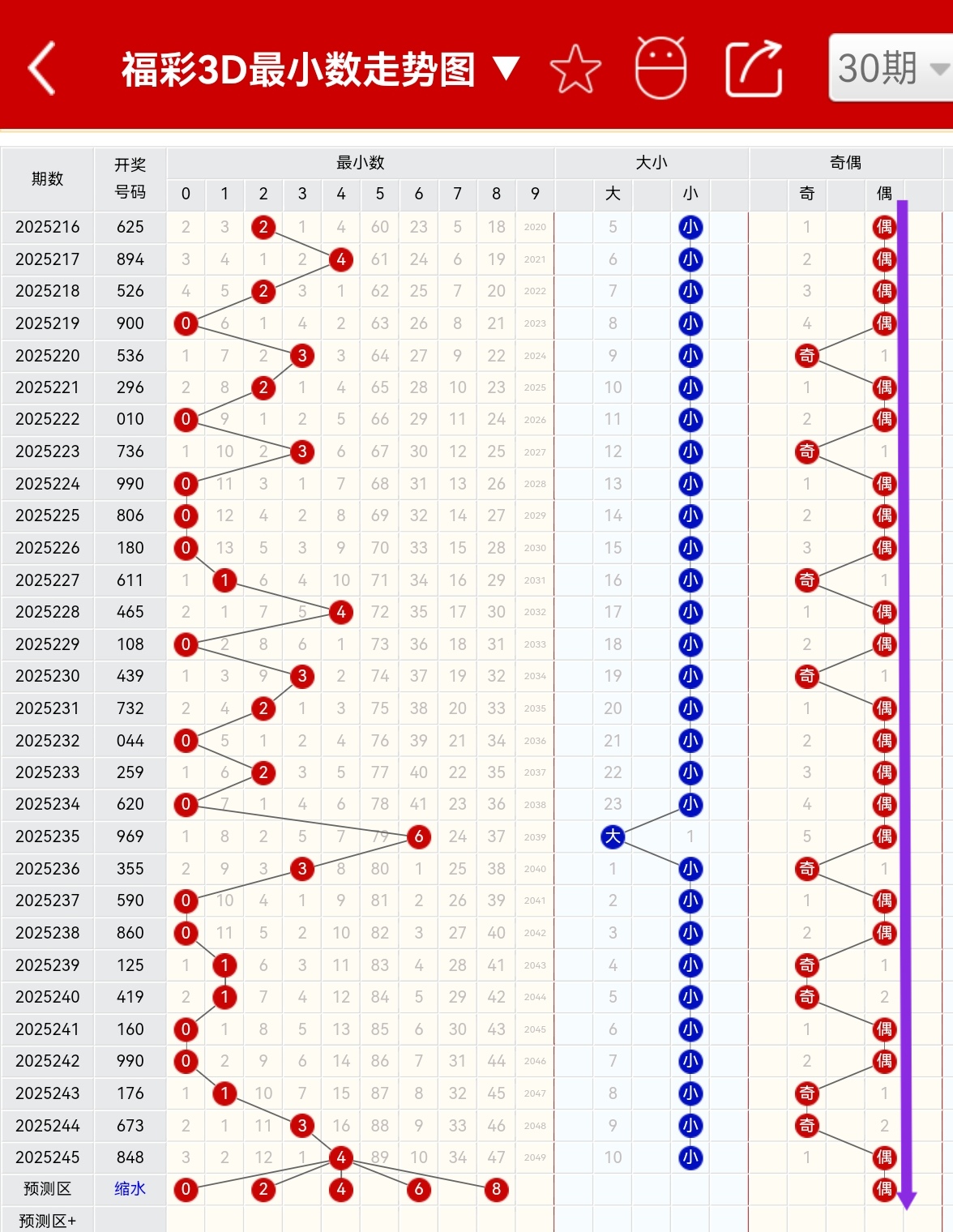Tap blue 大 ball in row 2025235
The height and width of the screenshot is (1232, 953).
(x=613, y=836)
